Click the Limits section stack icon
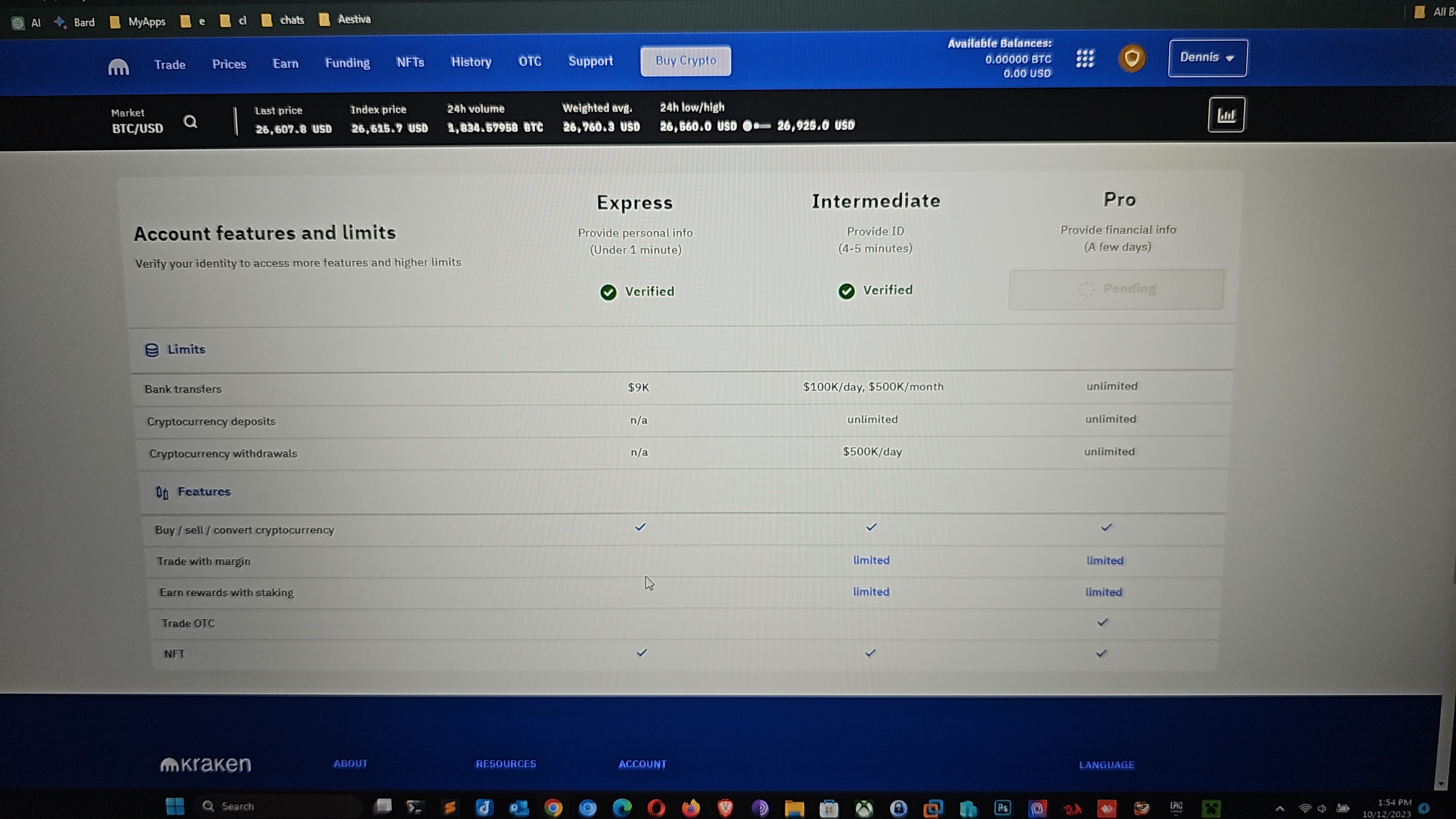Image resolution: width=1456 pixels, height=819 pixels. coord(152,350)
